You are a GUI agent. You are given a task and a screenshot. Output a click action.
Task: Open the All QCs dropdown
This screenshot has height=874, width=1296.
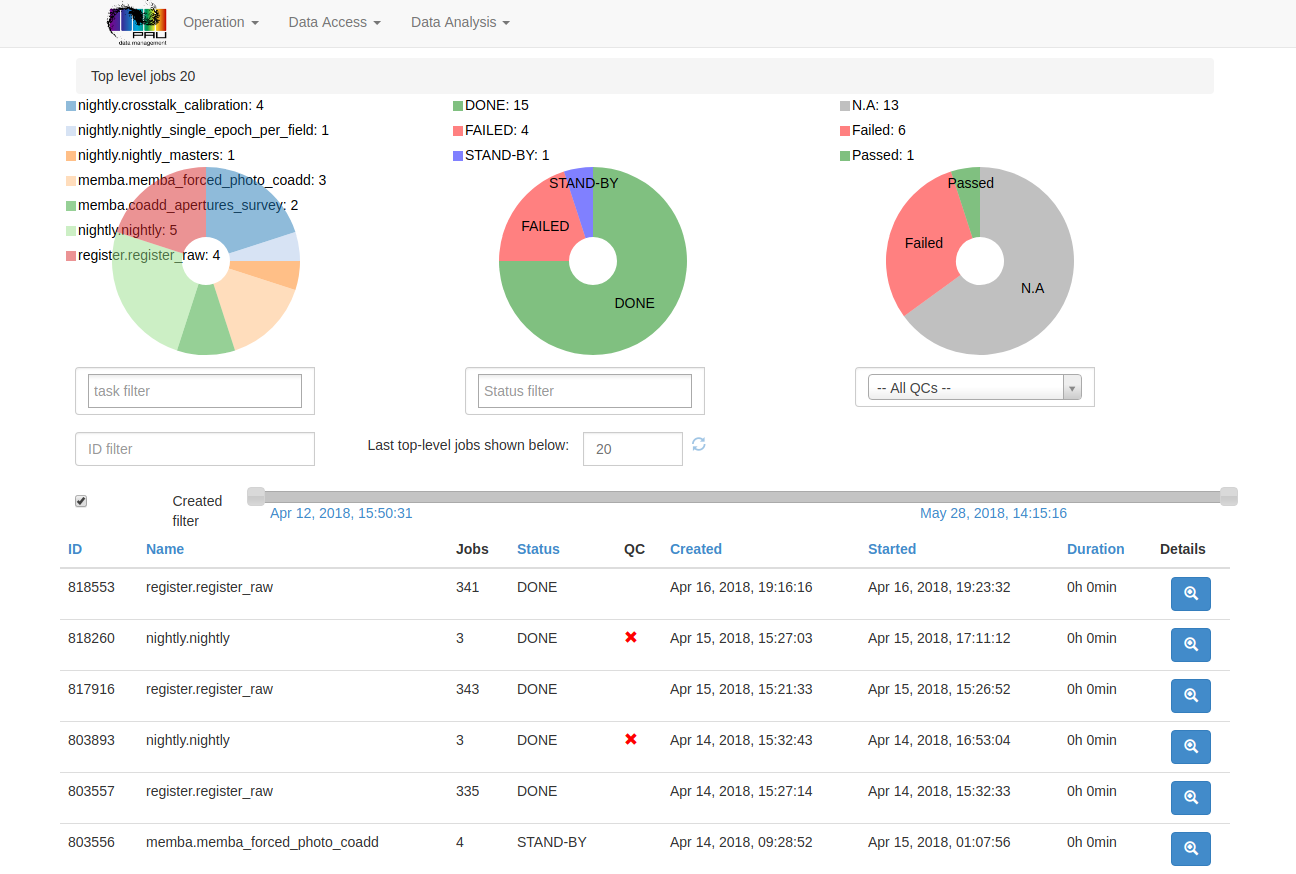click(974, 388)
